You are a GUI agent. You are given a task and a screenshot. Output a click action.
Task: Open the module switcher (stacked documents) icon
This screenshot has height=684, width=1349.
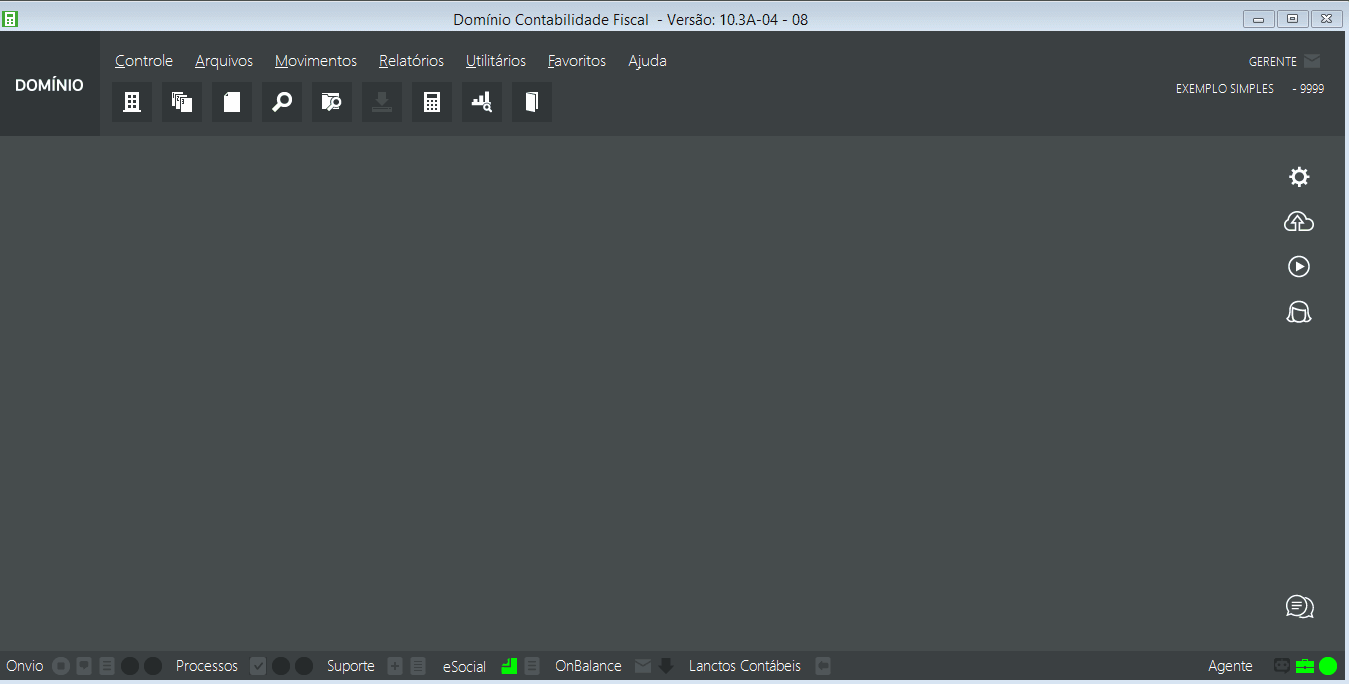point(181,101)
